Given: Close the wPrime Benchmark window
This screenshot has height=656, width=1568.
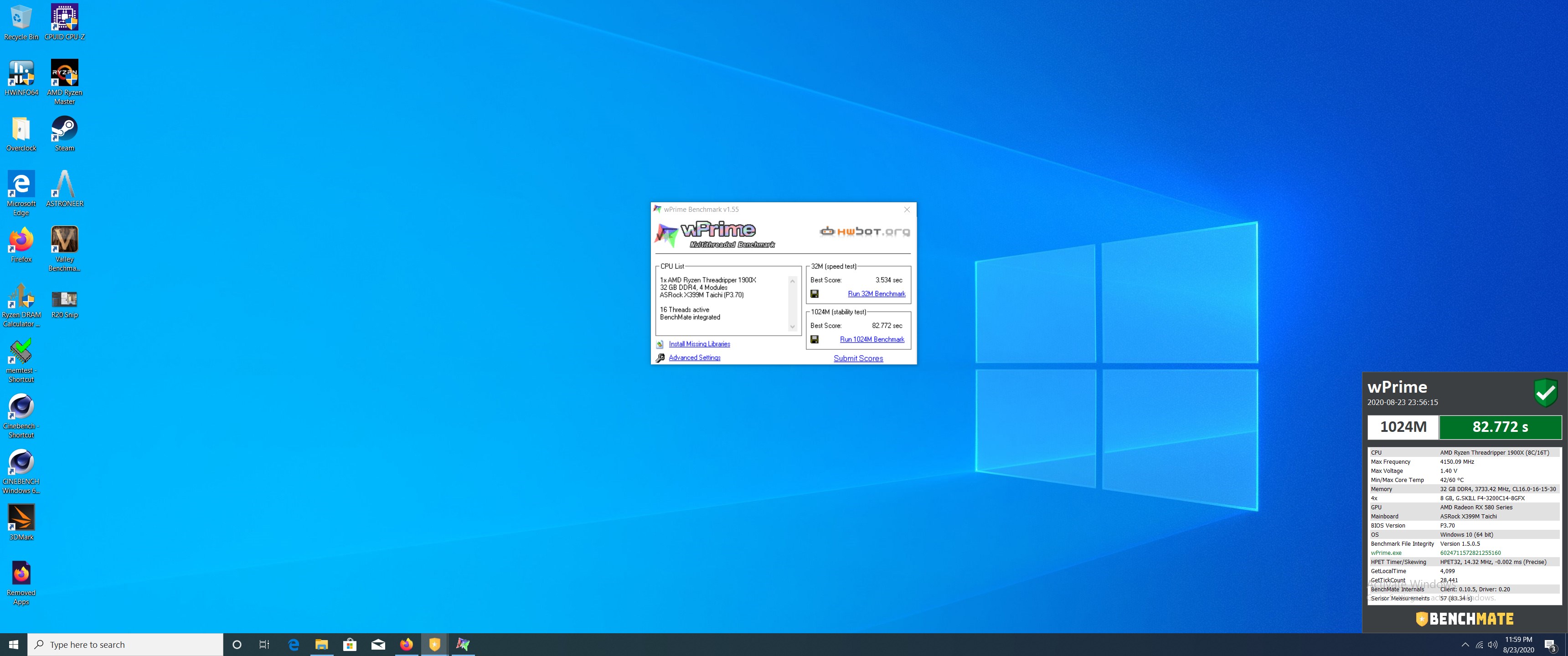Looking at the screenshot, I should click(907, 210).
